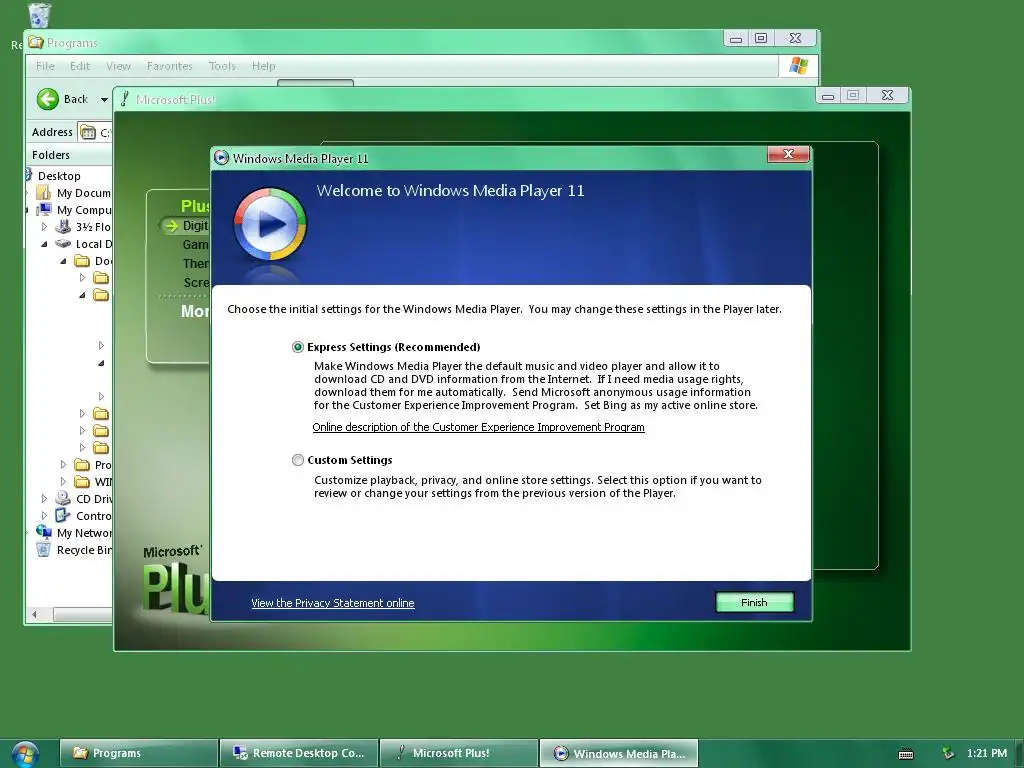Select Themes item in Microsoft Plus! menu
The image size is (1024, 768).
(x=196, y=263)
